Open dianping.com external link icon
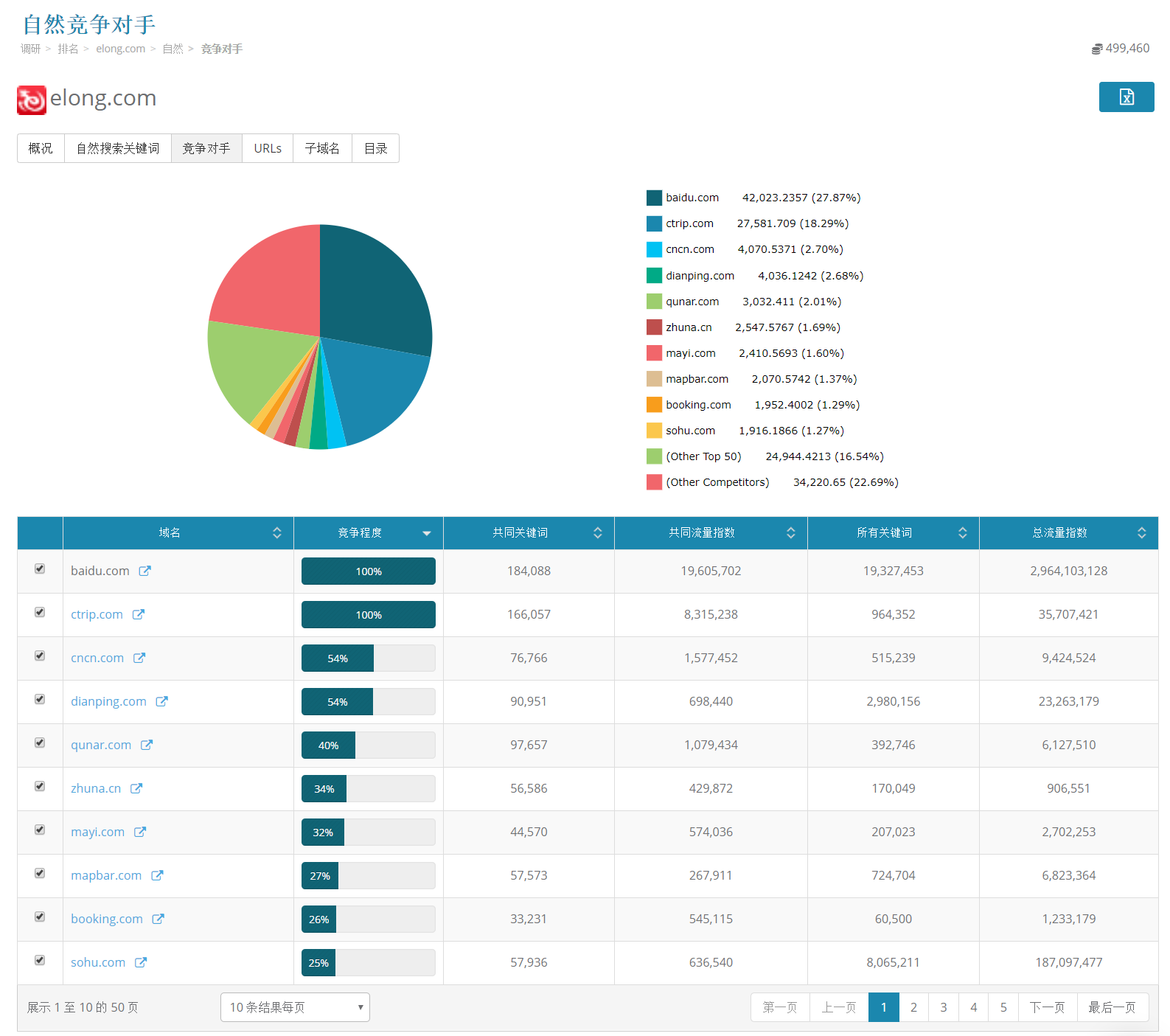Viewport: 1170px width, 1036px height. tap(162, 701)
